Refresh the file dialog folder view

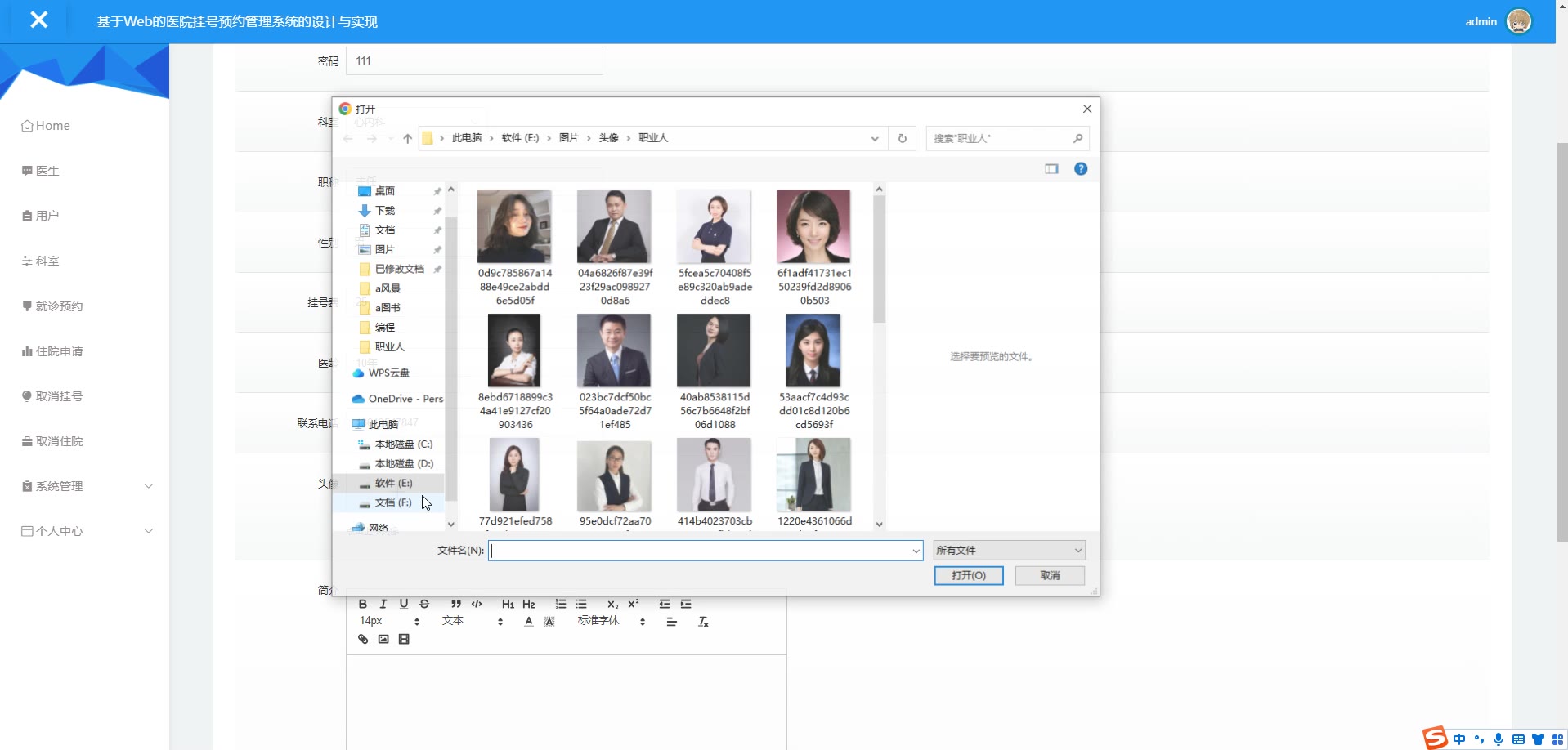coord(903,138)
